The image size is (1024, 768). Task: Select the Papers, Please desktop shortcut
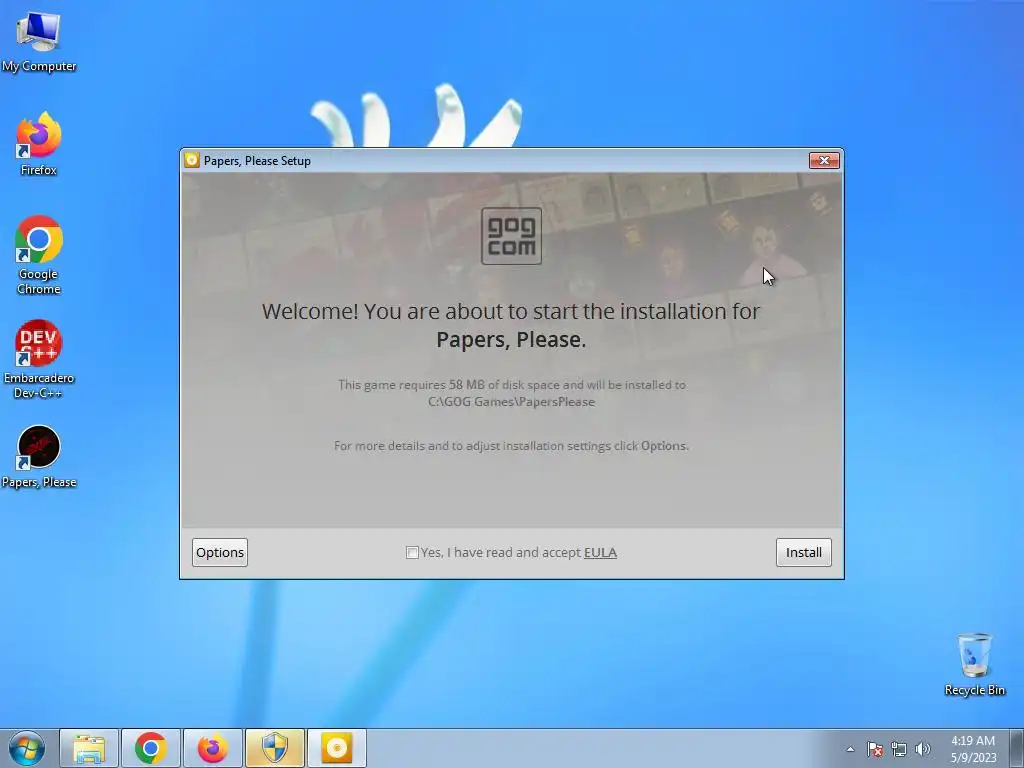click(39, 456)
